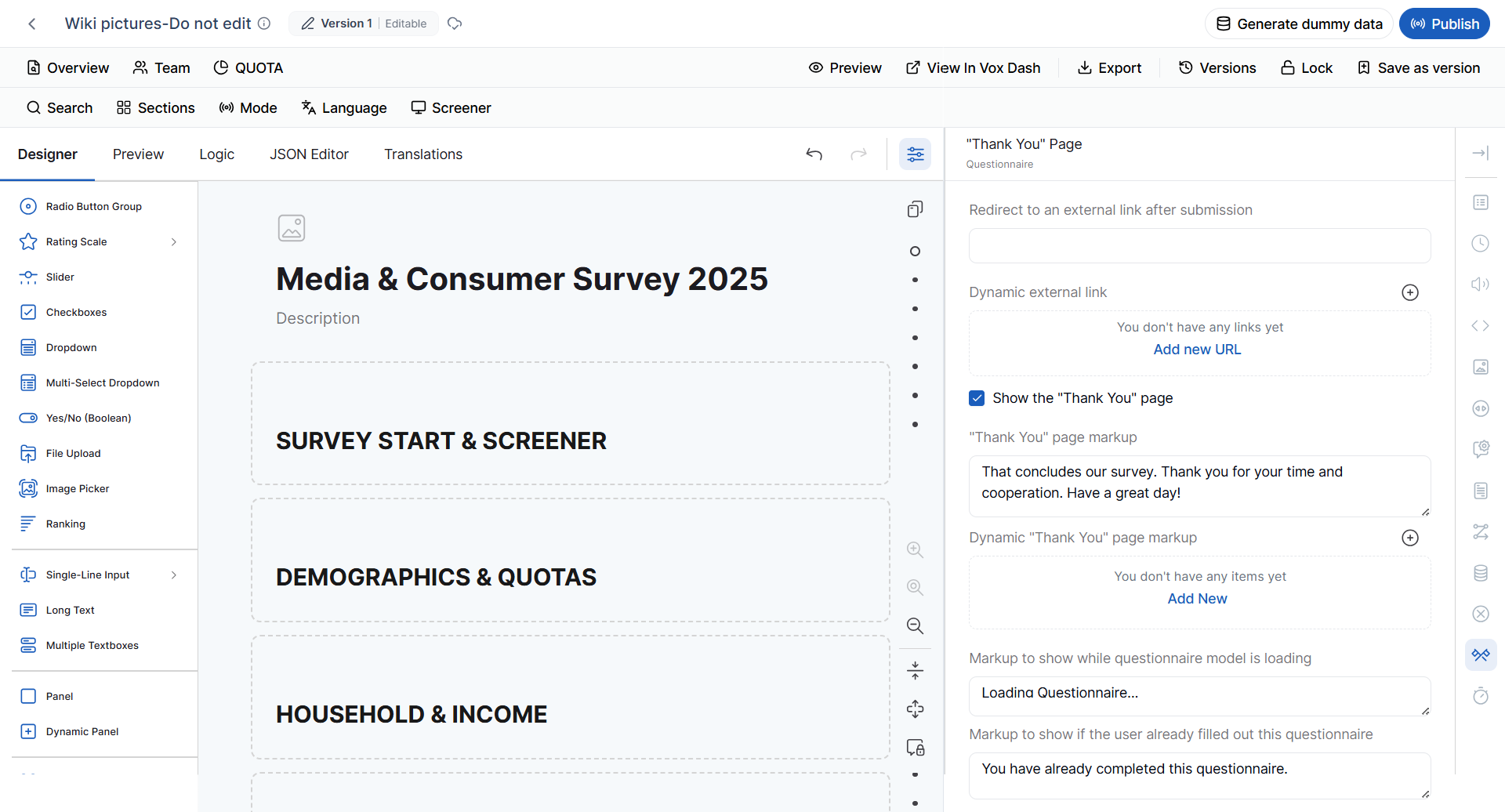Open the Logic tab
This screenshot has width=1505, height=812.
pyautogui.click(x=217, y=154)
